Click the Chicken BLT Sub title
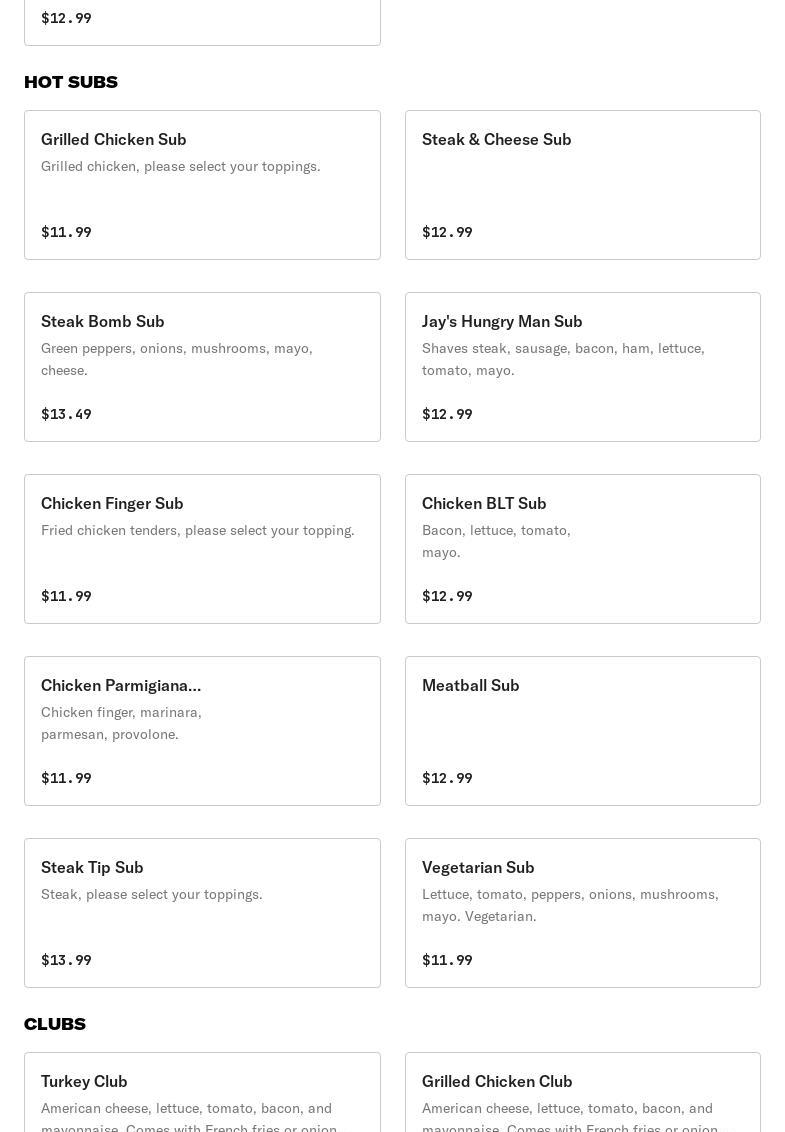 [x=484, y=503]
